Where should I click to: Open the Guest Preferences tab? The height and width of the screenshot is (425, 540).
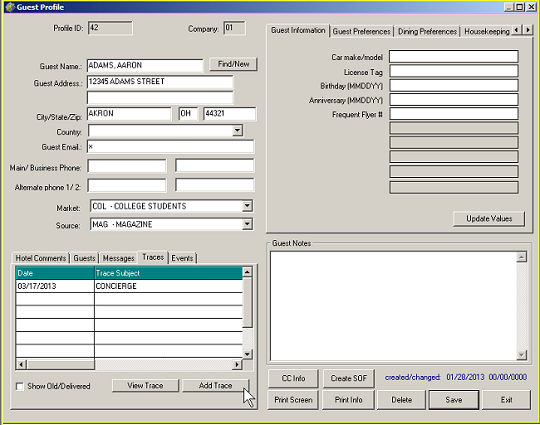(362, 32)
